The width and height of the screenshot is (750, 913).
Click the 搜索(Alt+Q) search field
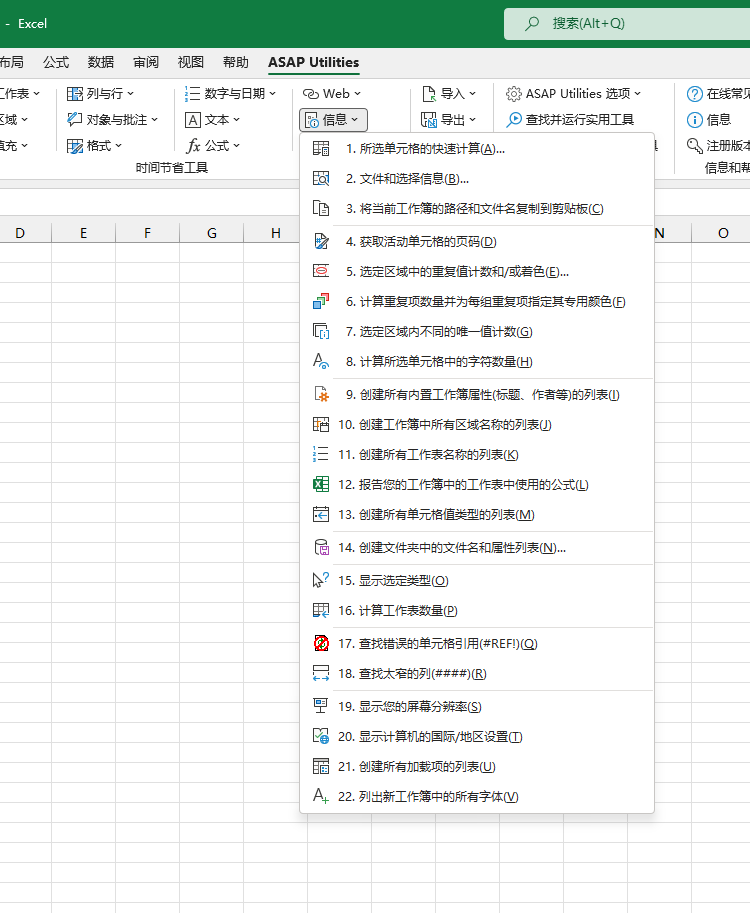point(627,24)
